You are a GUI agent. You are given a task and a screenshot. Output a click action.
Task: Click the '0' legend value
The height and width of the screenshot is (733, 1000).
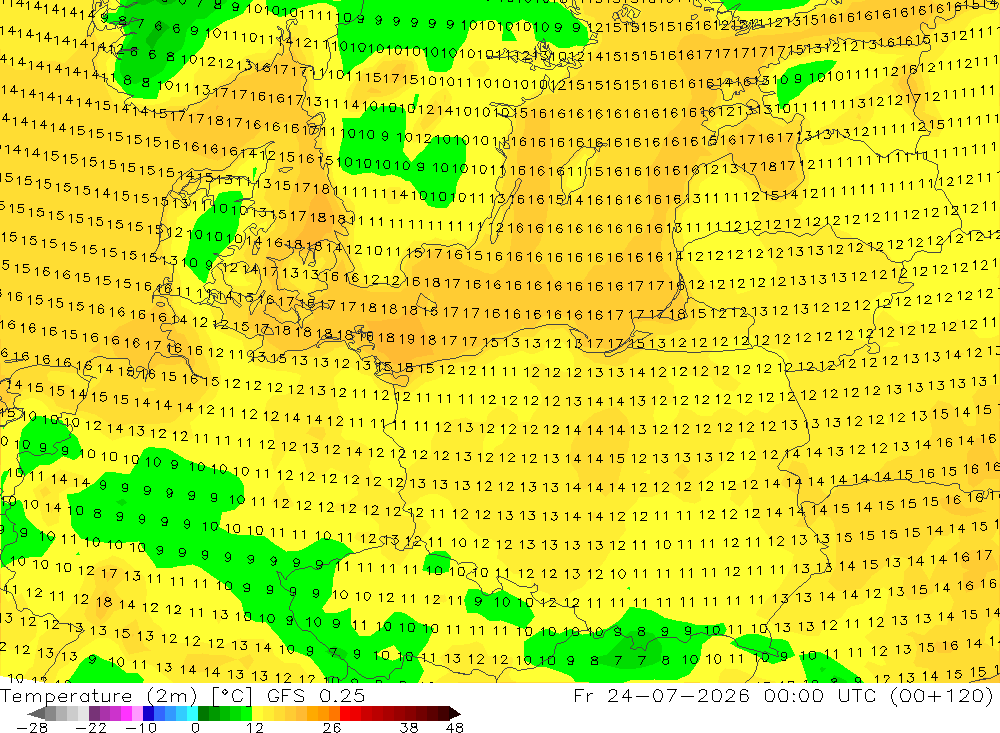coord(195,727)
